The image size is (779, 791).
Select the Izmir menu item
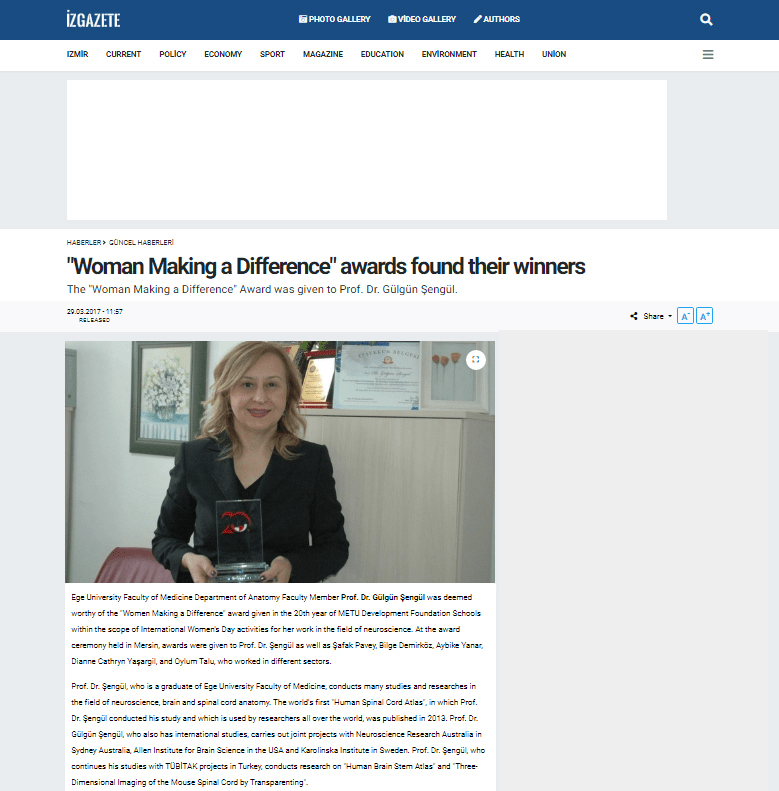[x=76, y=54]
